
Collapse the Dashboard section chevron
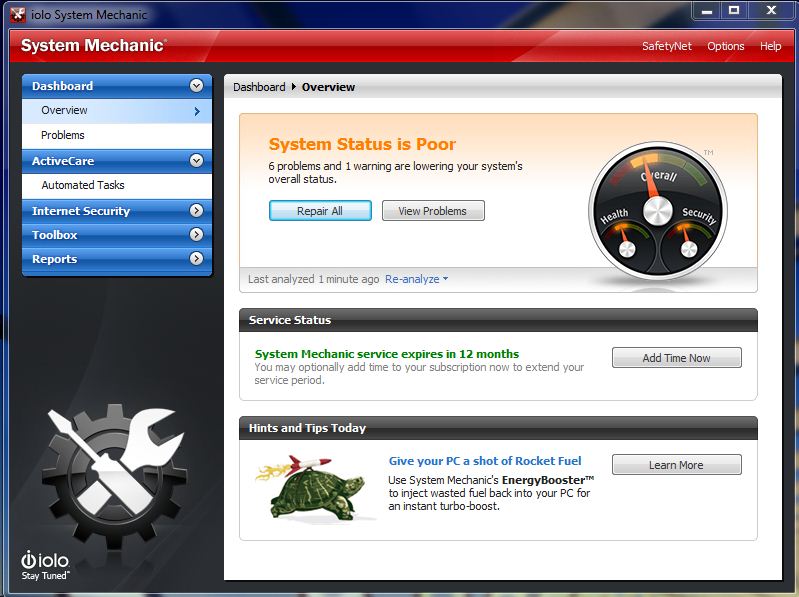point(196,86)
